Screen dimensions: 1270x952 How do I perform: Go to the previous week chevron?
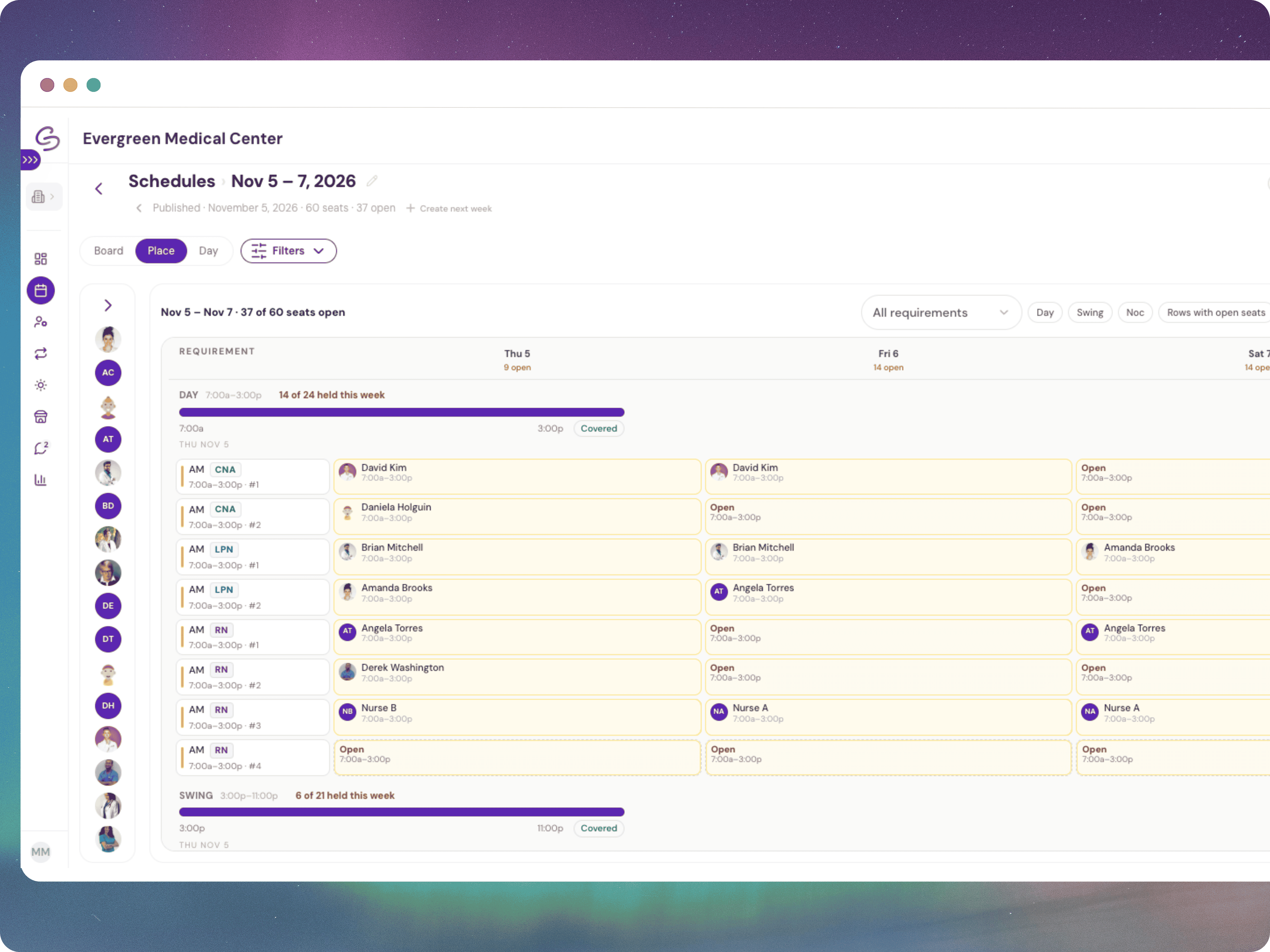click(x=139, y=208)
